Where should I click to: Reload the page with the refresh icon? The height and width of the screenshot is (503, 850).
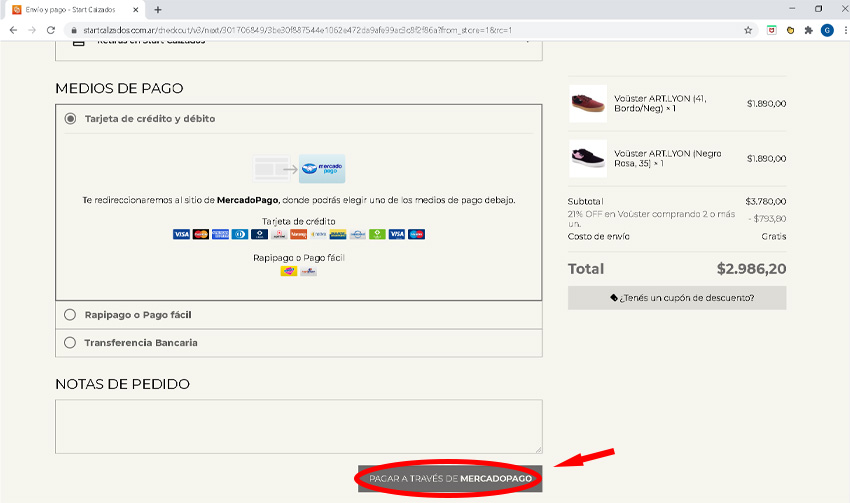click(x=51, y=30)
